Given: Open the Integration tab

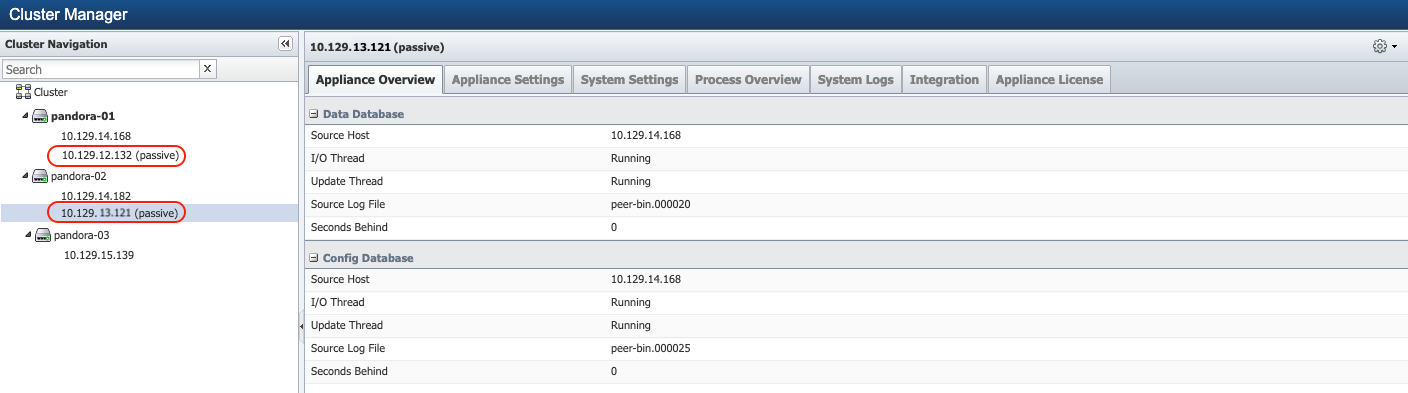Looking at the screenshot, I should coord(944,80).
